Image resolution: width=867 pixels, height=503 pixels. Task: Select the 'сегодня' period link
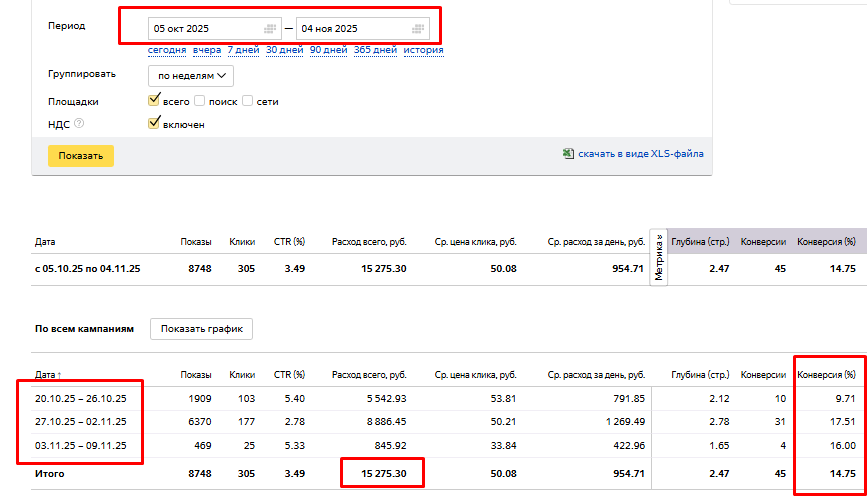pyautogui.click(x=167, y=50)
